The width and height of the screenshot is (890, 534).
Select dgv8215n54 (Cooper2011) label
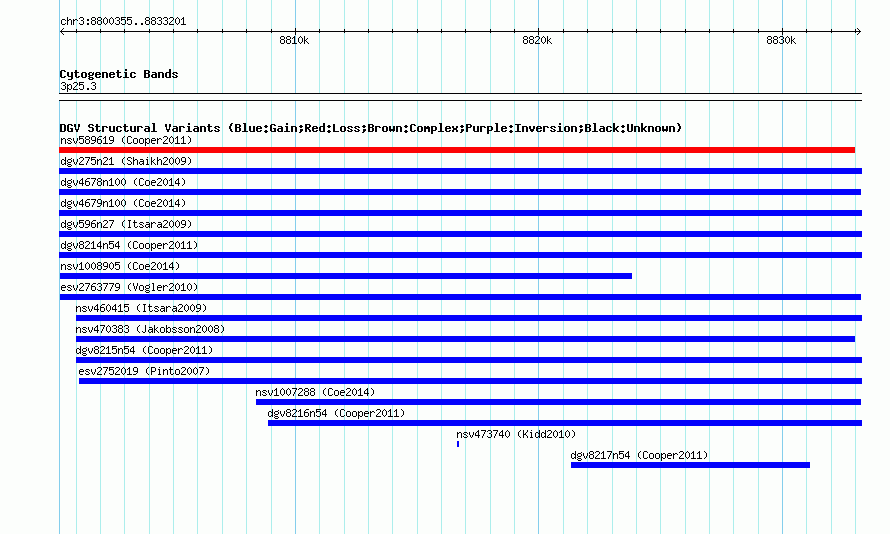click(x=144, y=350)
